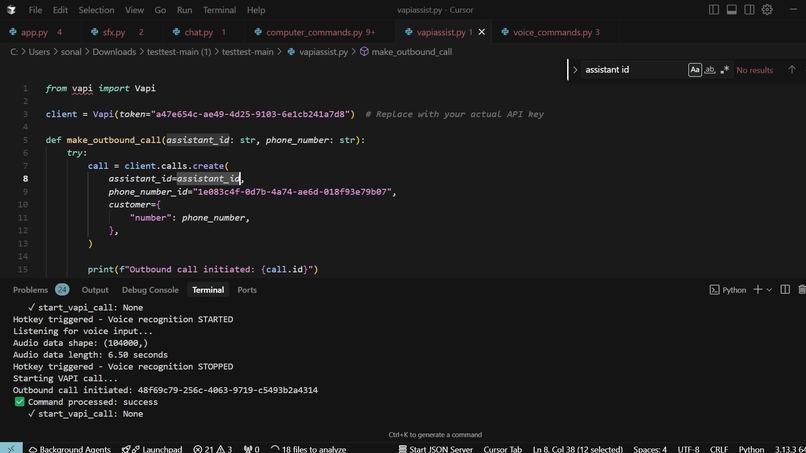Screen dimensions: 806x453
Task: Click 'testtest-main (1)' breadcrumb segment
Action: [x=179, y=51]
